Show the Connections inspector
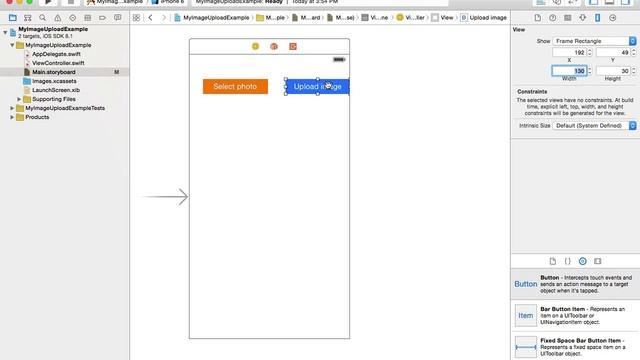Image resolution: width=640 pixels, height=360 pixels. point(613,18)
